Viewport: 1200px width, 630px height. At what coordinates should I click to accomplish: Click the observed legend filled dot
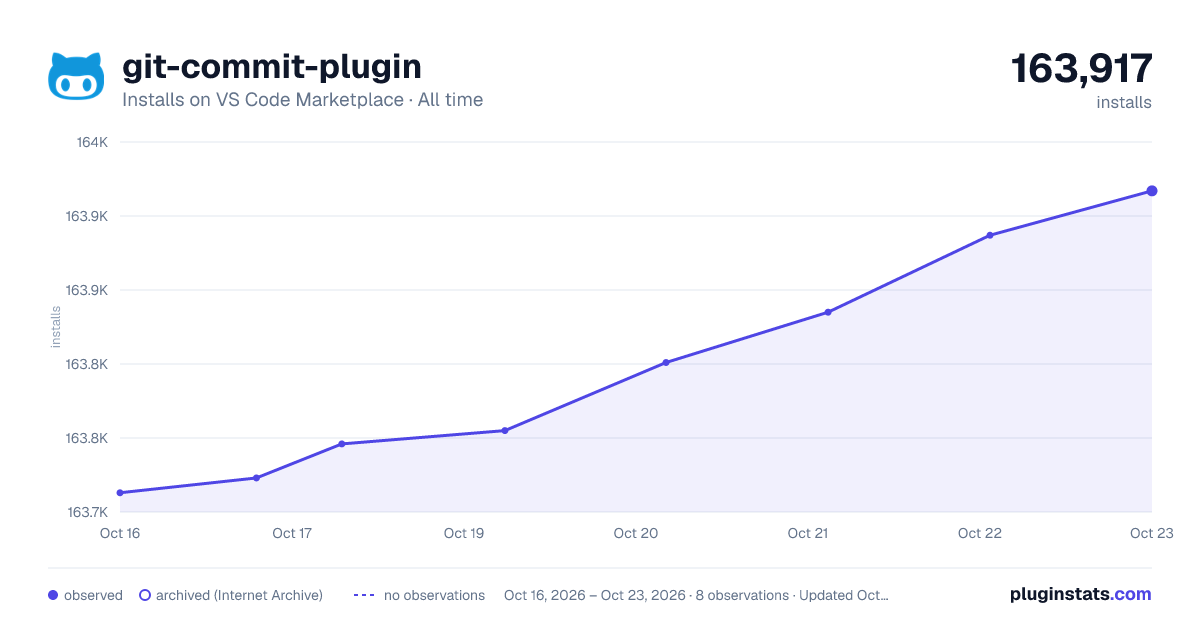point(53,595)
